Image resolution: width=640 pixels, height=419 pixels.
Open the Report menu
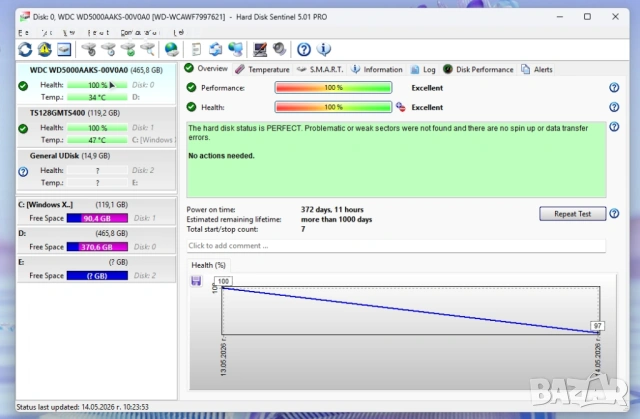[98, 33]
